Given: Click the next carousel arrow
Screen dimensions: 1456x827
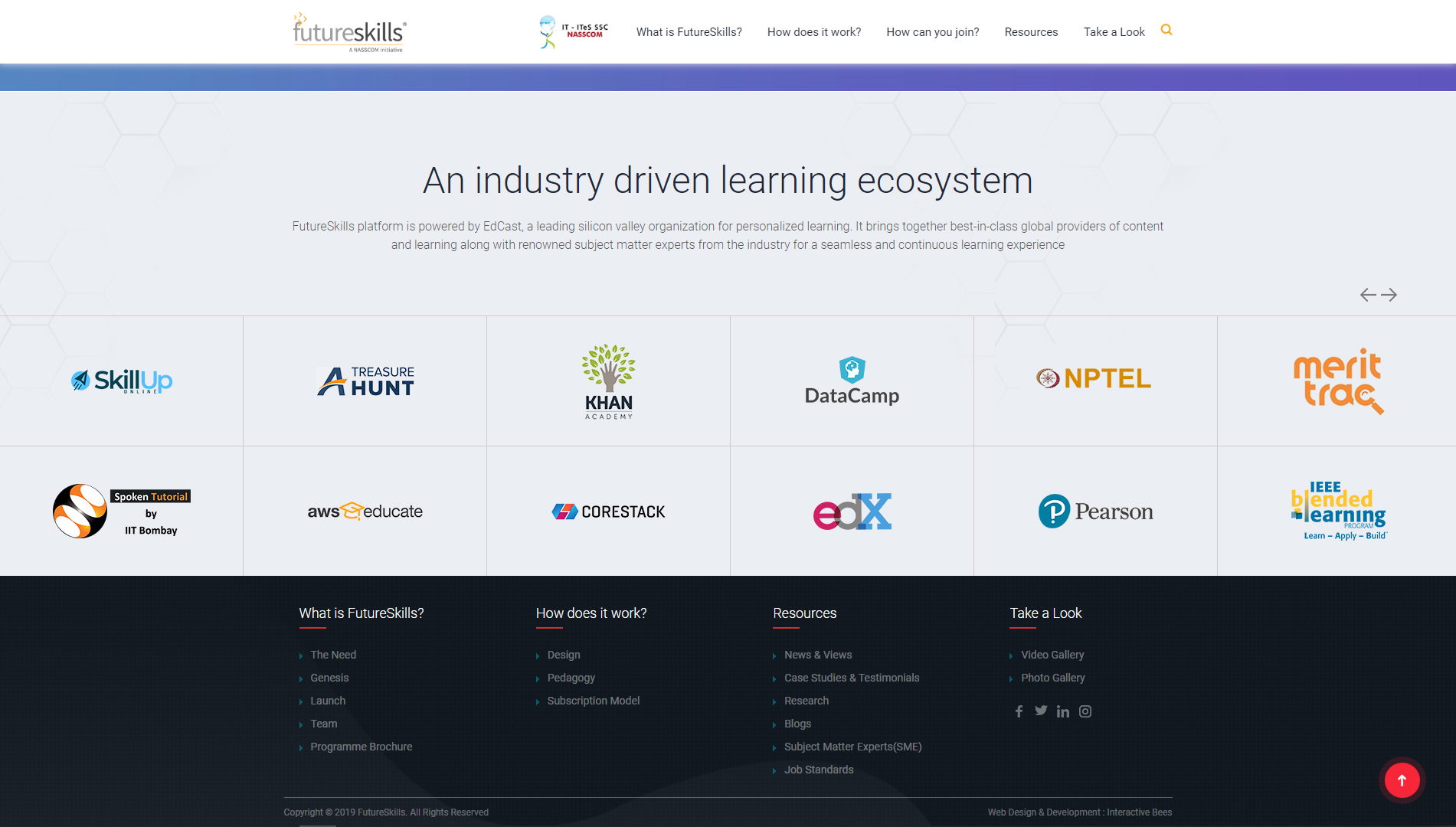Looking at the screenshot, I should tap(1389, 295).
